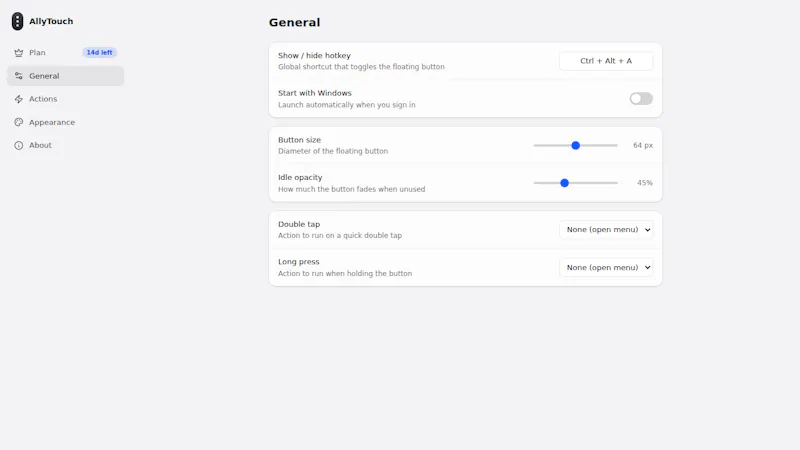800x450 pixels.
Task: Click the 14d left trial badge
Action: 99,53
